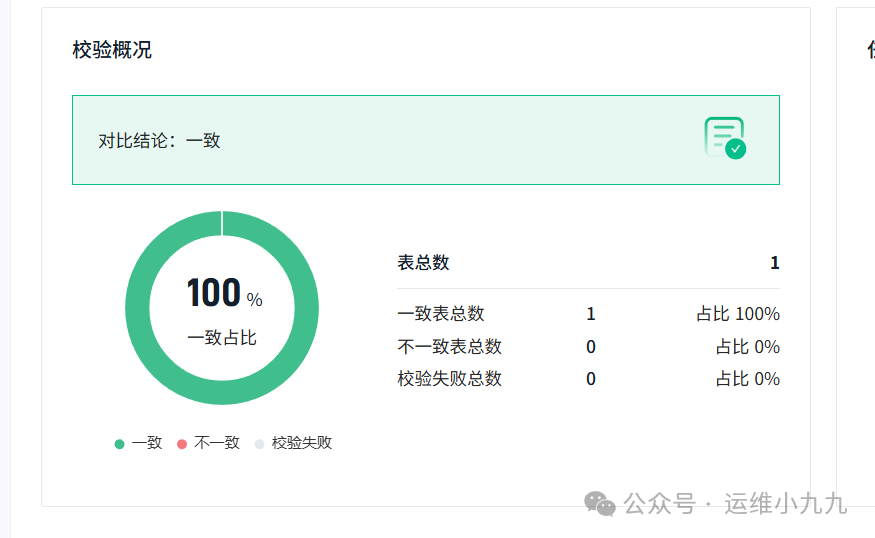Toggle the 不一致 legend label text
This screenshot has height=538, width=875.
pos(217,442)
